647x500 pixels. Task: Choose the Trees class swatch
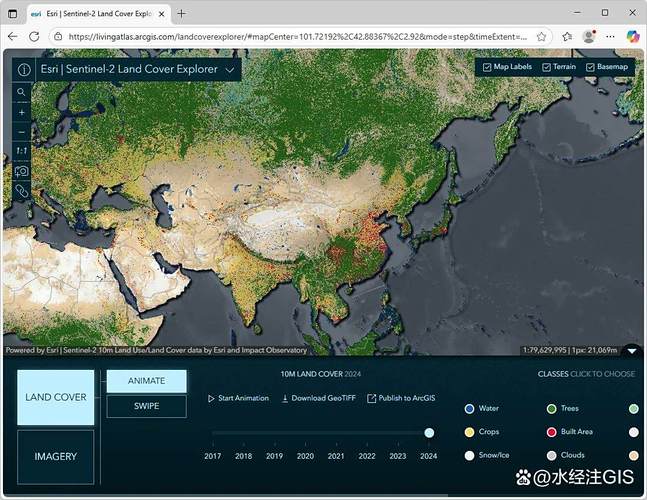pos(552,409)
